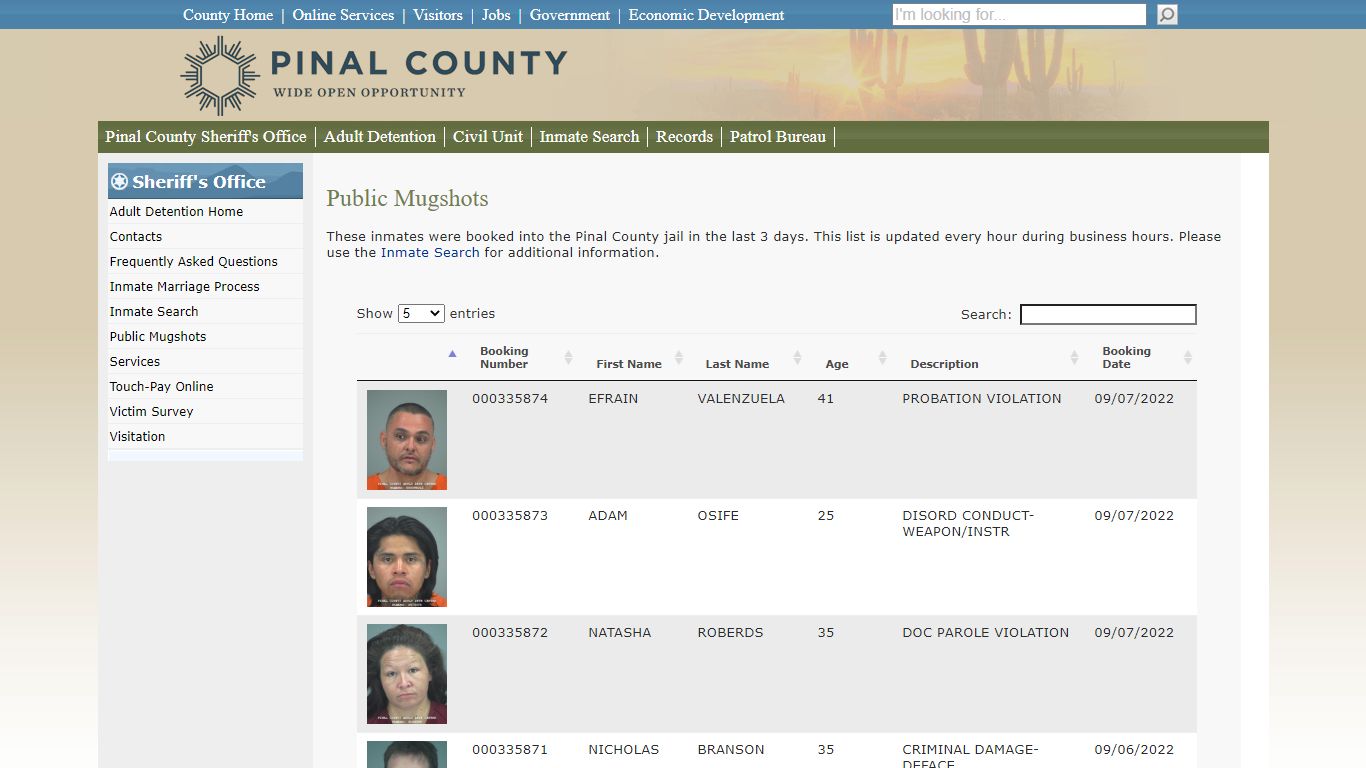Click mugshot photo of Efrain Valenzuela

point(407,440)
